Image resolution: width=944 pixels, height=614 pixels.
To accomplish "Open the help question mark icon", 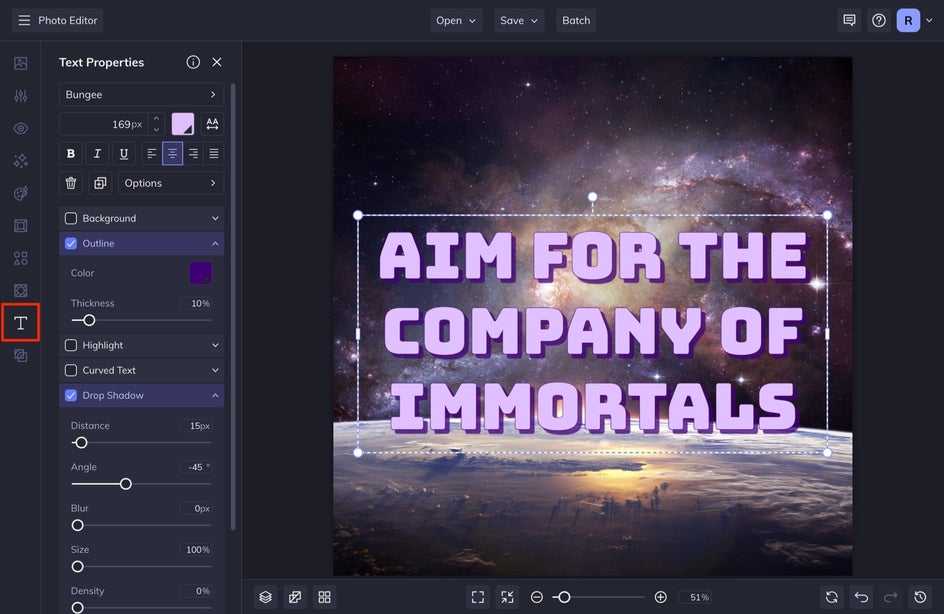I will pos(878,20).
